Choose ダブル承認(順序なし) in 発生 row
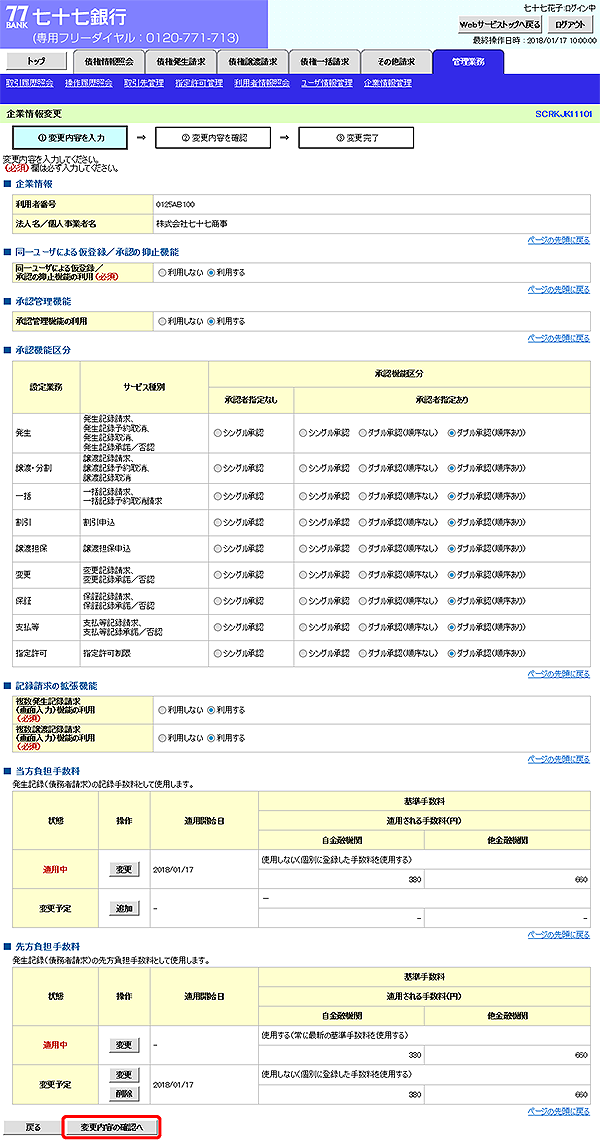 pos(362,433)
